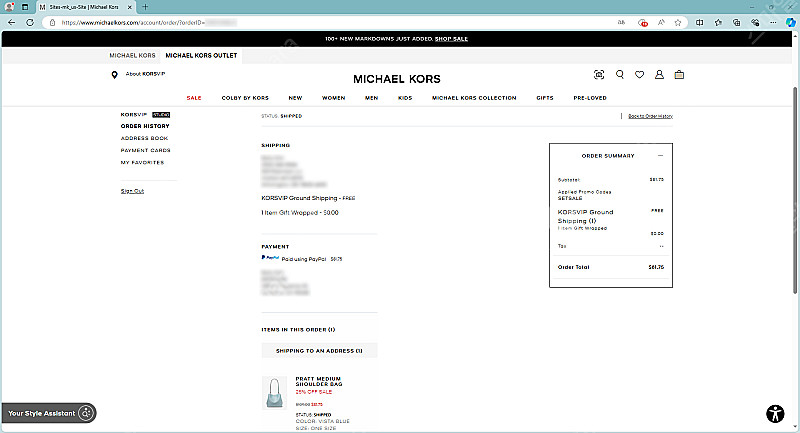Viewport: 800px width, 433px height.
Task: Click the SETSALE promo code text
Action: [570, 198]
